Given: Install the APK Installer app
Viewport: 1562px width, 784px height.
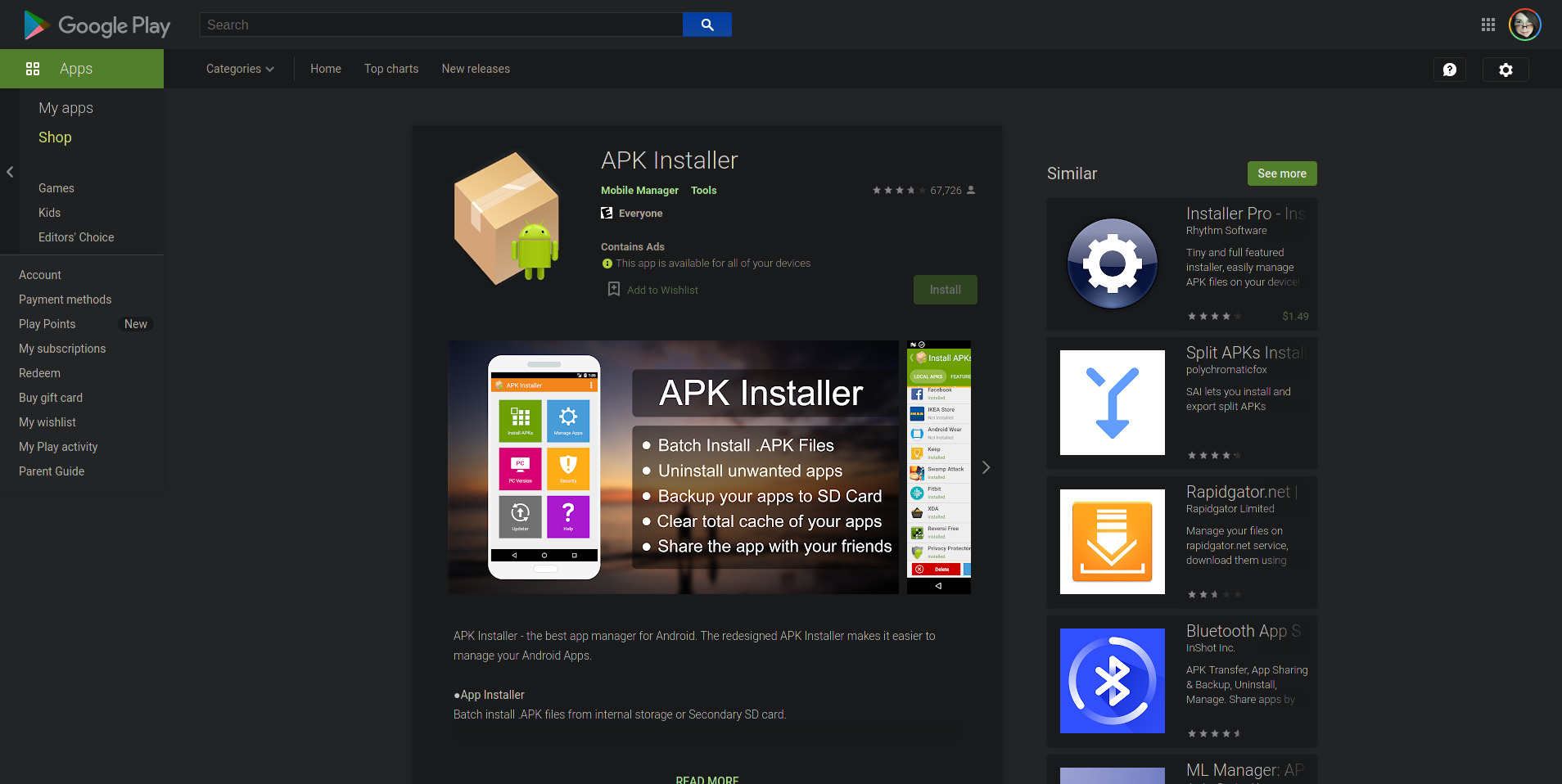Looking at the screenshot, I should point(946,290).
